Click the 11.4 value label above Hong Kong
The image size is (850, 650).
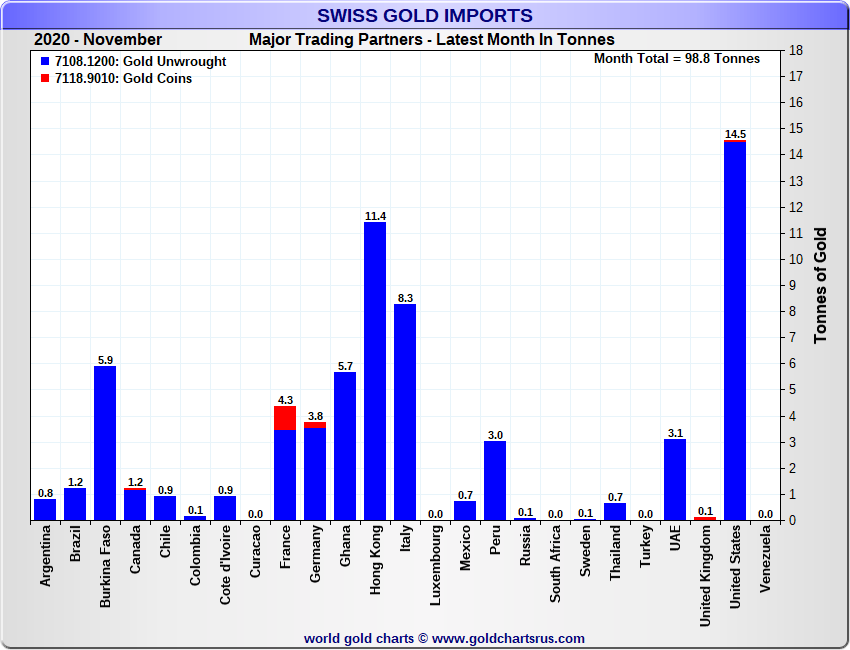375,215
